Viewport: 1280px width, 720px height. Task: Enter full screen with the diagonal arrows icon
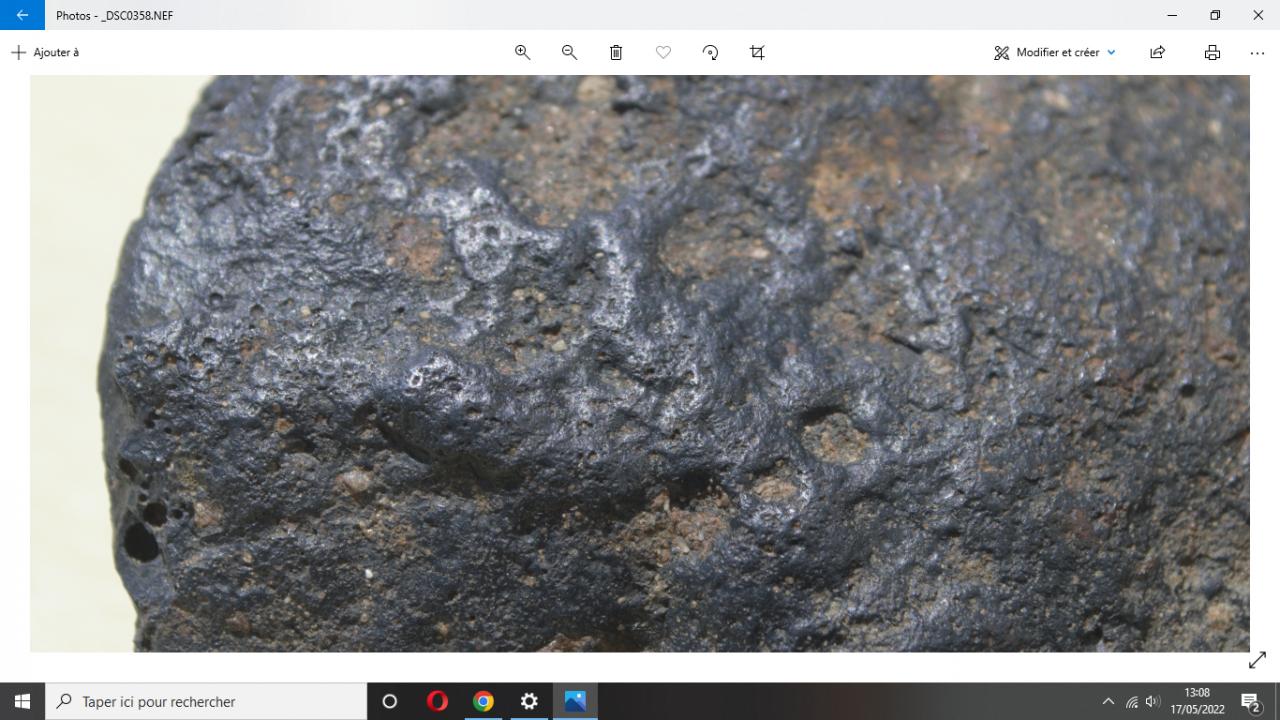(x=1257, y=660)
